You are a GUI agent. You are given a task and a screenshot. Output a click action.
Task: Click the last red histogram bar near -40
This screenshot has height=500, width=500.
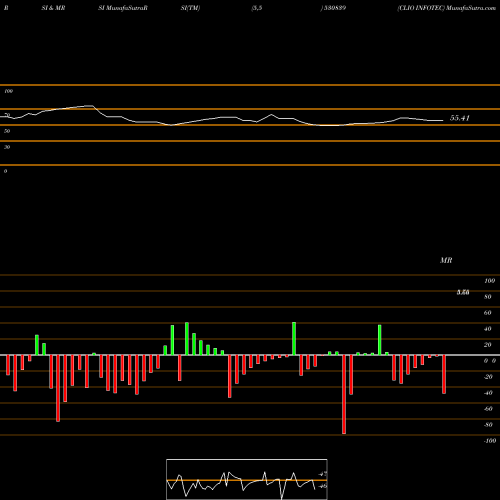pos(444,374)
